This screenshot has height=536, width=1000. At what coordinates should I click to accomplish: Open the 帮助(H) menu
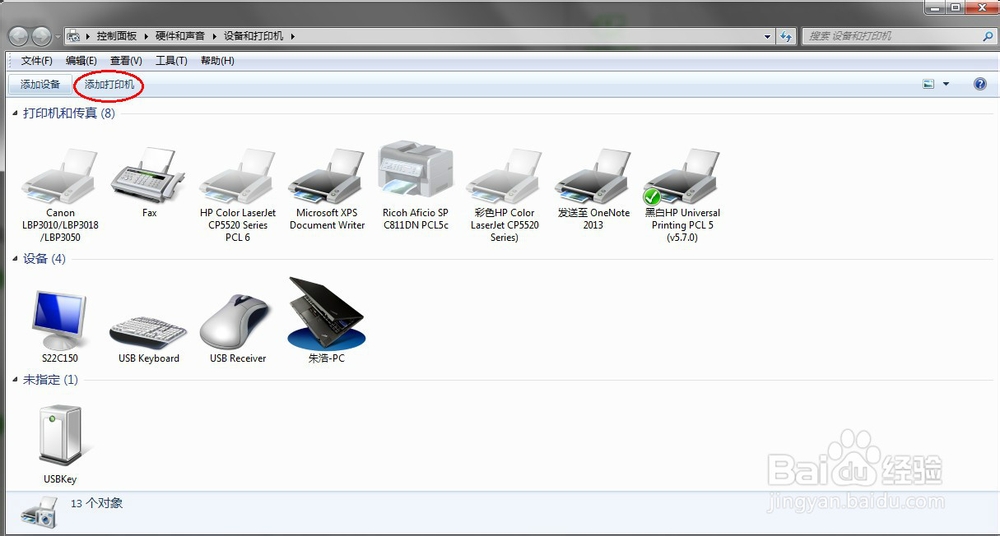pos(217,61)
